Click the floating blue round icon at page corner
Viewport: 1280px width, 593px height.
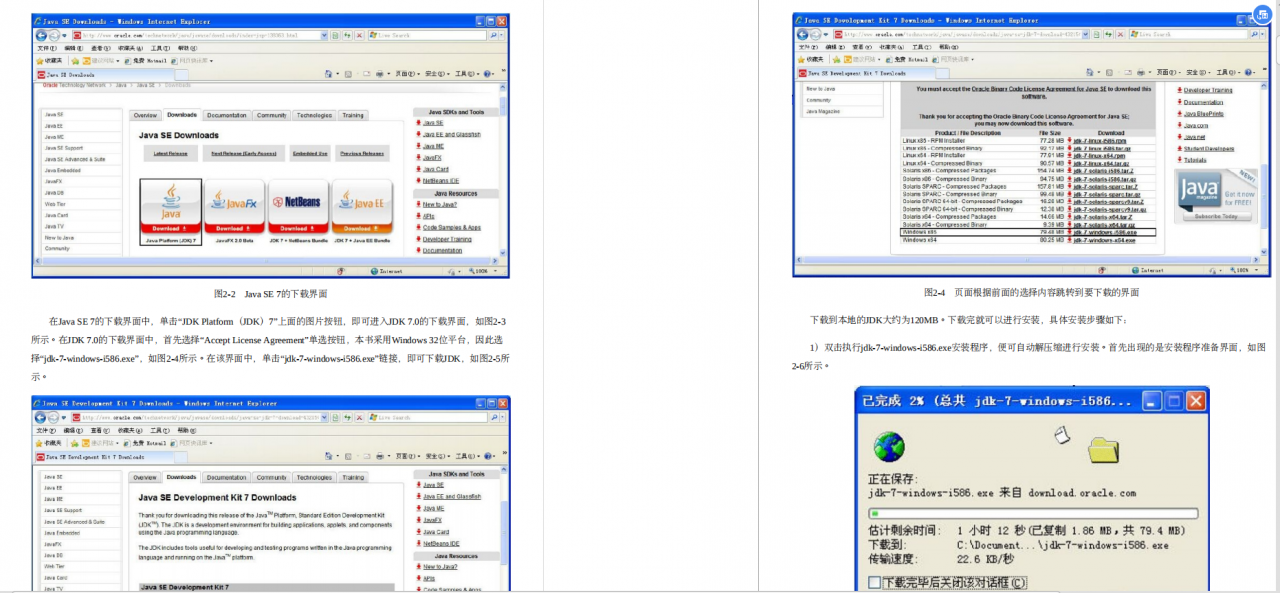(1265, 15)
